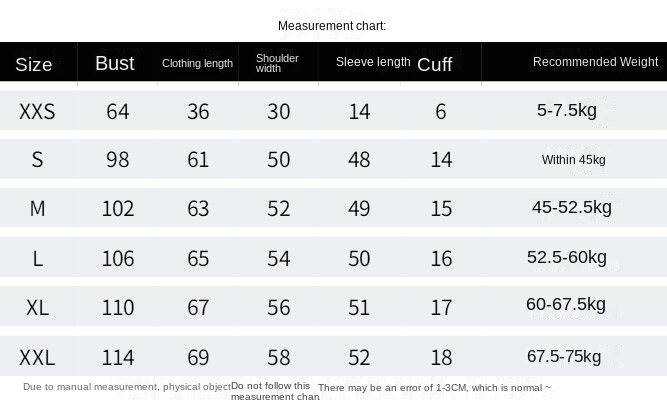Select the XXS size row label
The height and width of the screenshot is (405, 667).
[37, 111]
